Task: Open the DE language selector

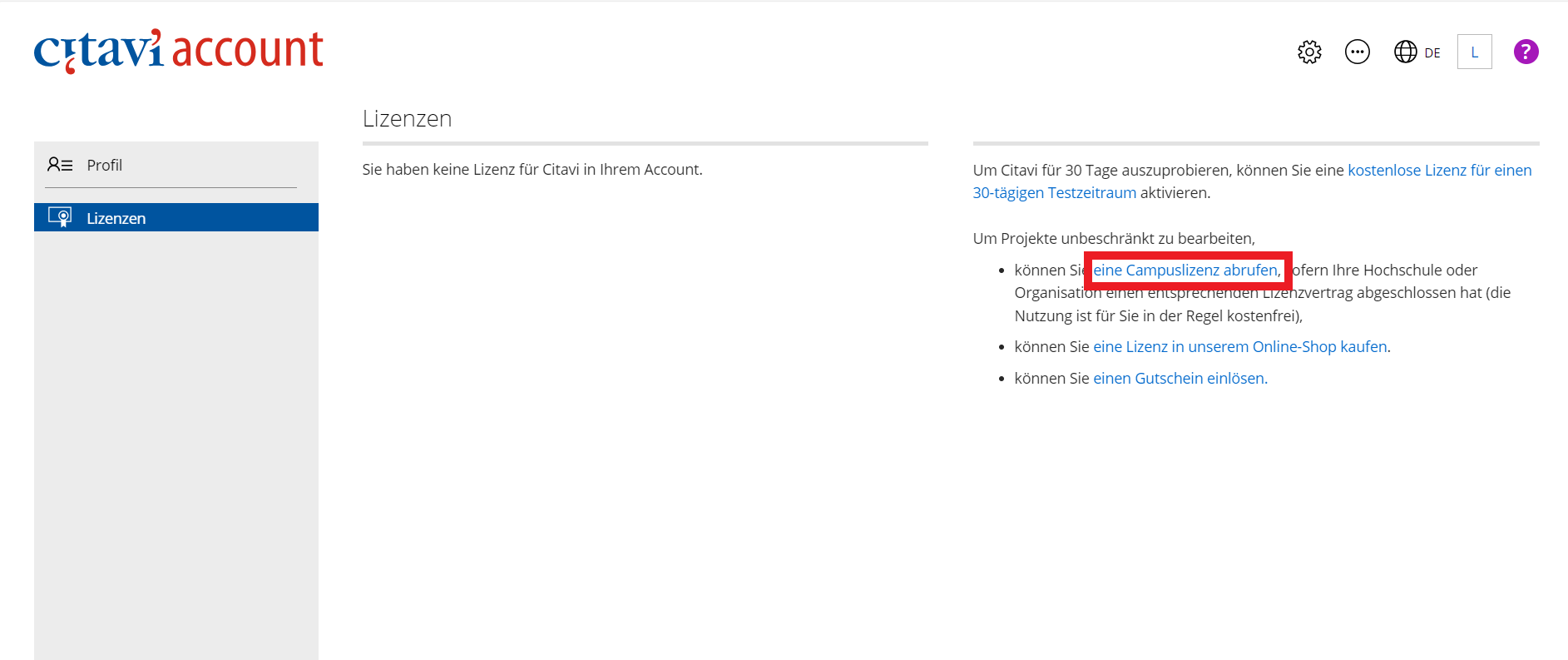Action: [1432, 52]
